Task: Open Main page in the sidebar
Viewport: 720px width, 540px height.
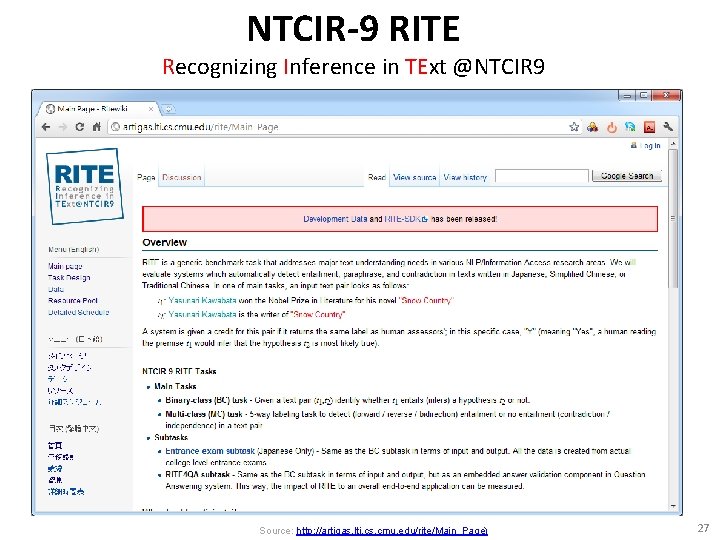Action: [65, 266]
